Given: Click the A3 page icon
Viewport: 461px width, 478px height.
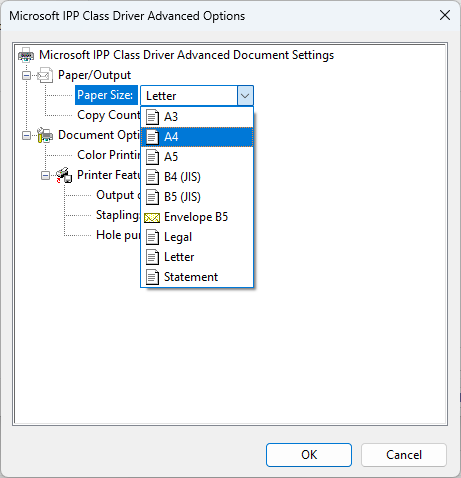Looking at the screenshot, I should point(152,117).
